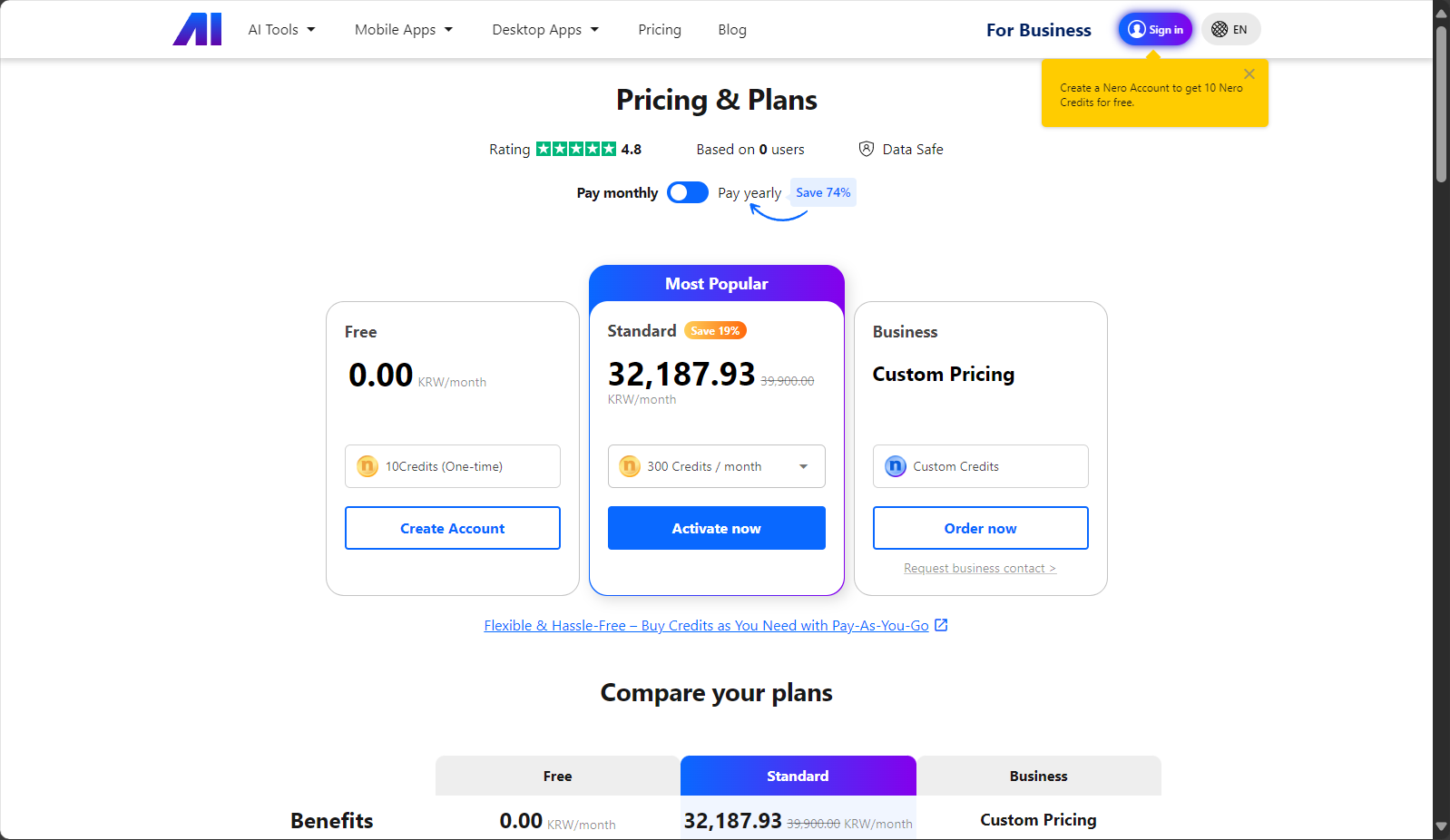
Task: Expand the Desktop Apps menu
Action: coord(545,29)
